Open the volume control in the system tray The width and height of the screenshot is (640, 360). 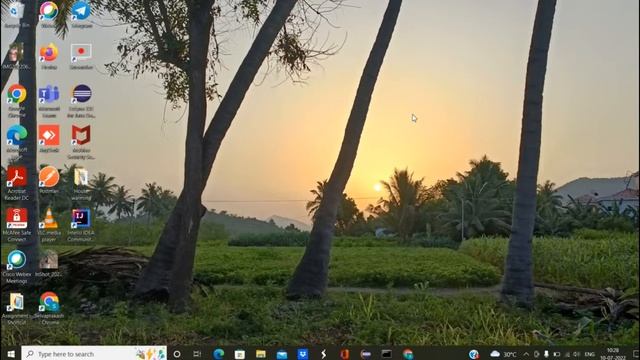pyautogui.click(x=576, y=354)
